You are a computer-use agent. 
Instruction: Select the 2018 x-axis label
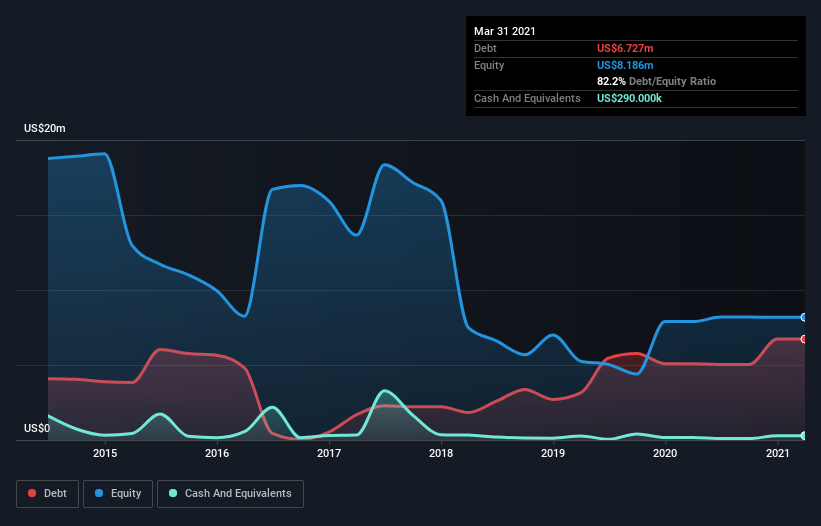point(441,453)
